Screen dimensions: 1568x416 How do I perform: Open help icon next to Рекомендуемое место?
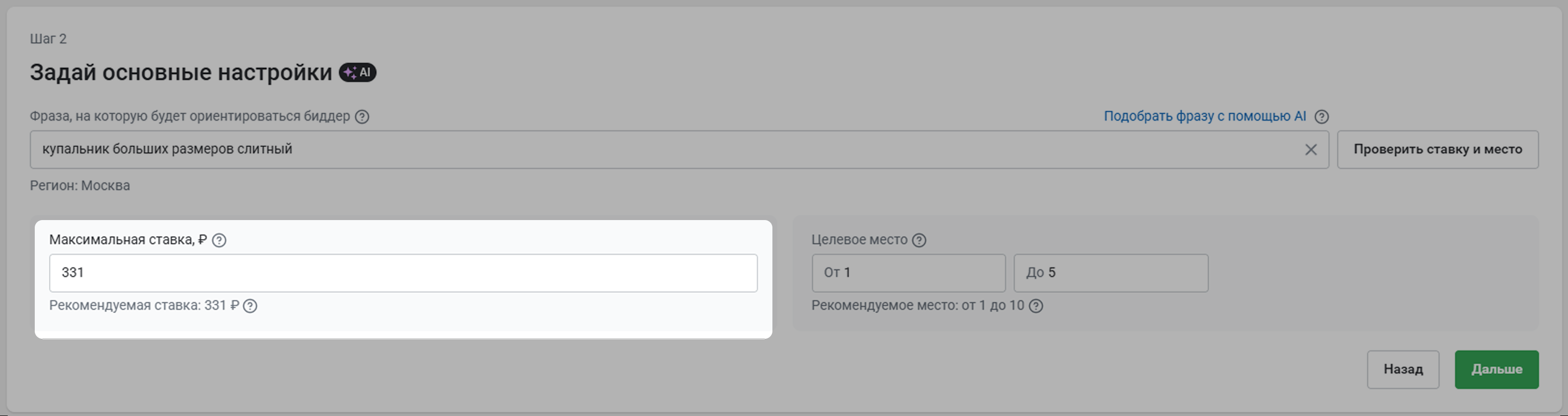(1036, 306)
